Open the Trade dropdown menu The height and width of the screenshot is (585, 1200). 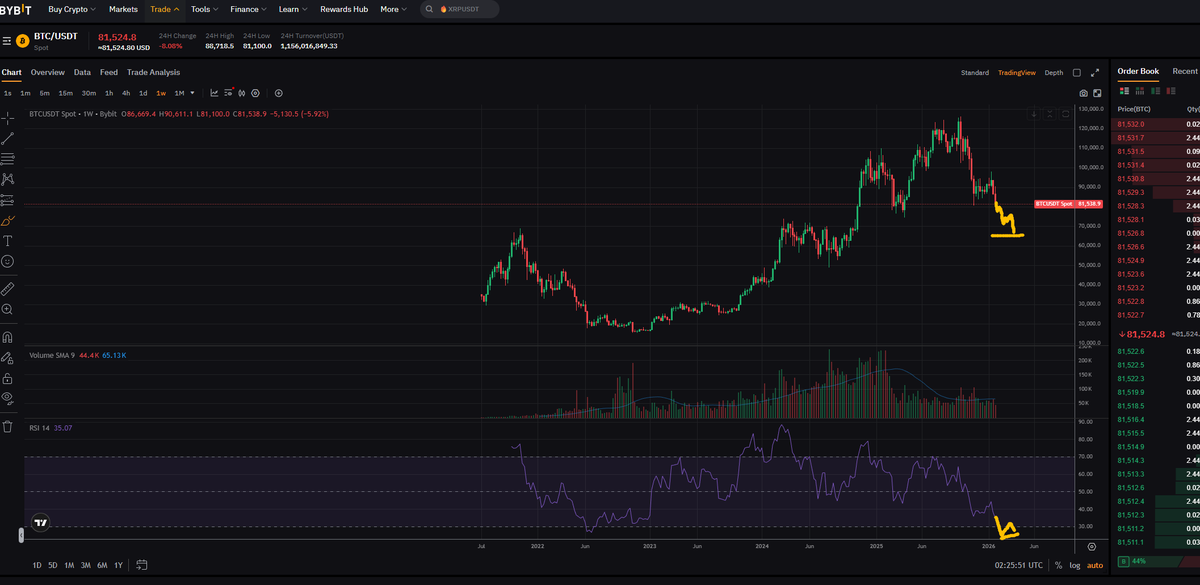(165, 9)
